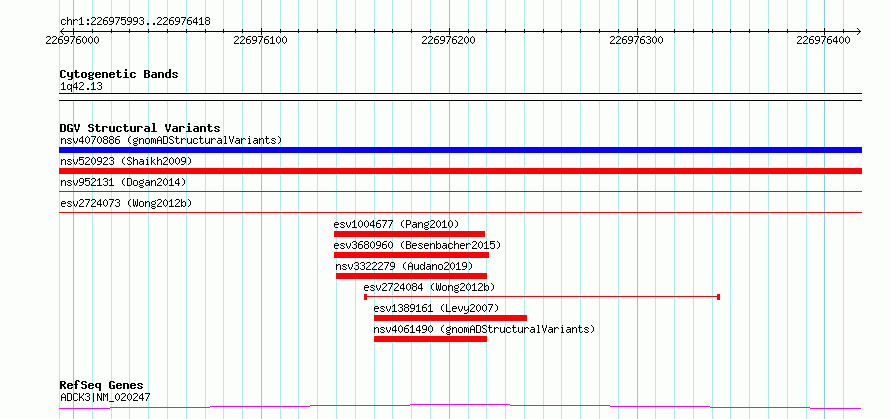Click ruler position 226976200
This screenshot has height=419, width=890.
click(x=448, y=40)
